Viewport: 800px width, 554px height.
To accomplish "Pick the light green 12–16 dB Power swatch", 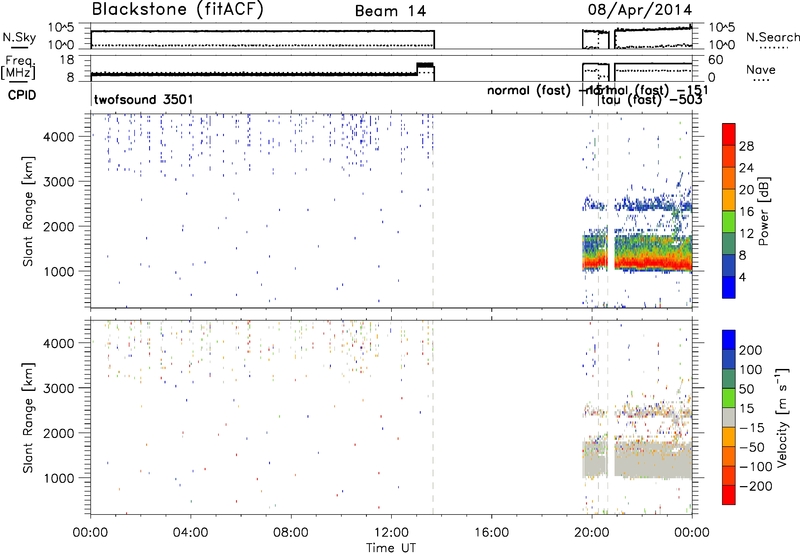I will click(729, 222).
